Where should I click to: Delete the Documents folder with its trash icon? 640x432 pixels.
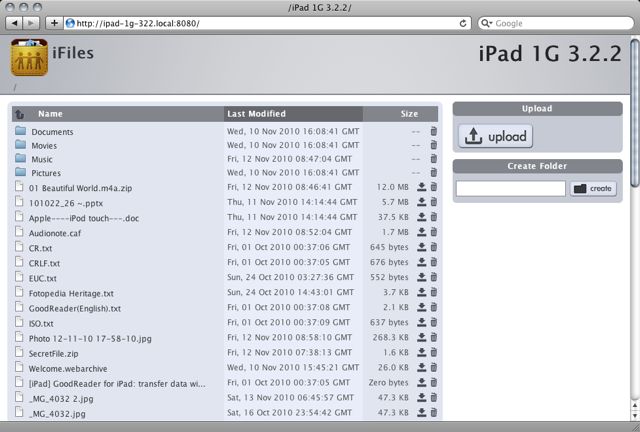(x=433, y=131)
